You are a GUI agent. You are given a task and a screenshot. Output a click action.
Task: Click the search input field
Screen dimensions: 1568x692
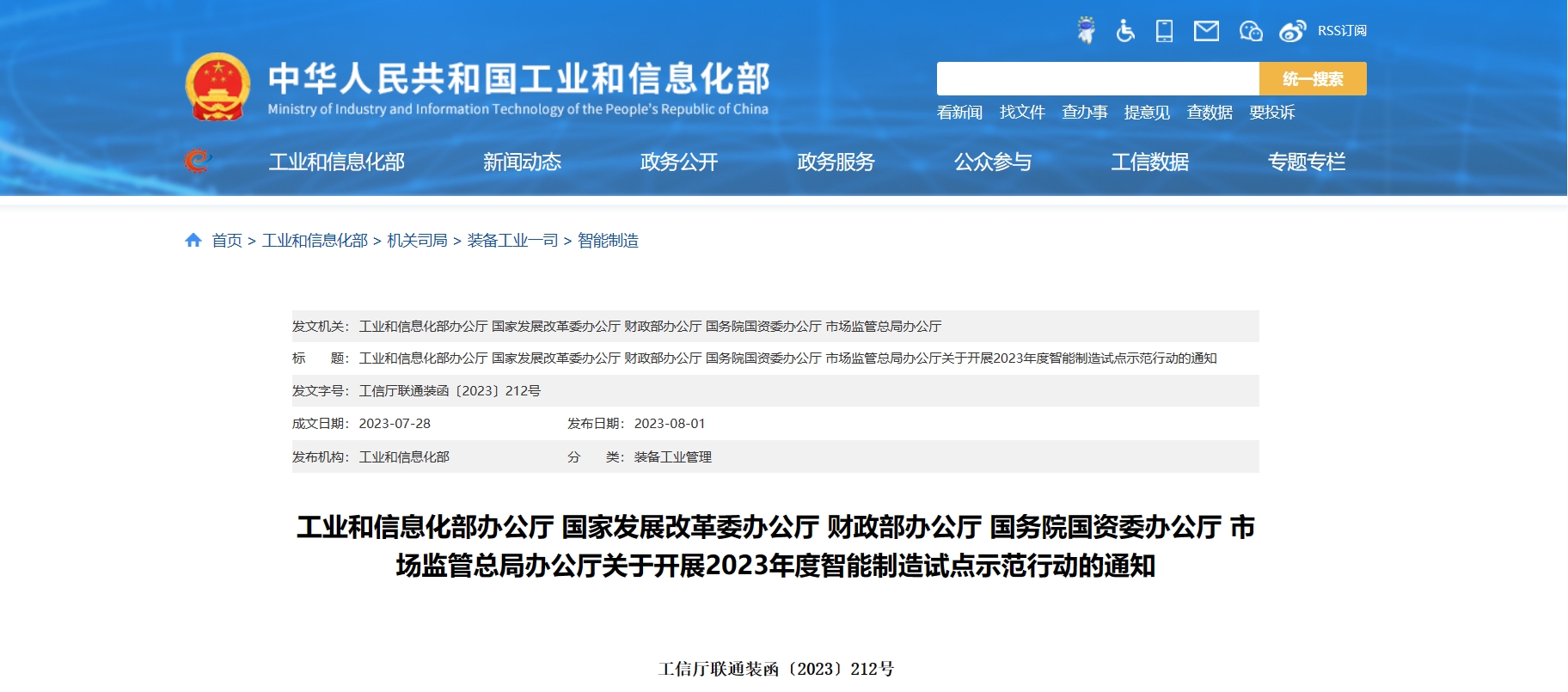click(x=1097, y=79)
